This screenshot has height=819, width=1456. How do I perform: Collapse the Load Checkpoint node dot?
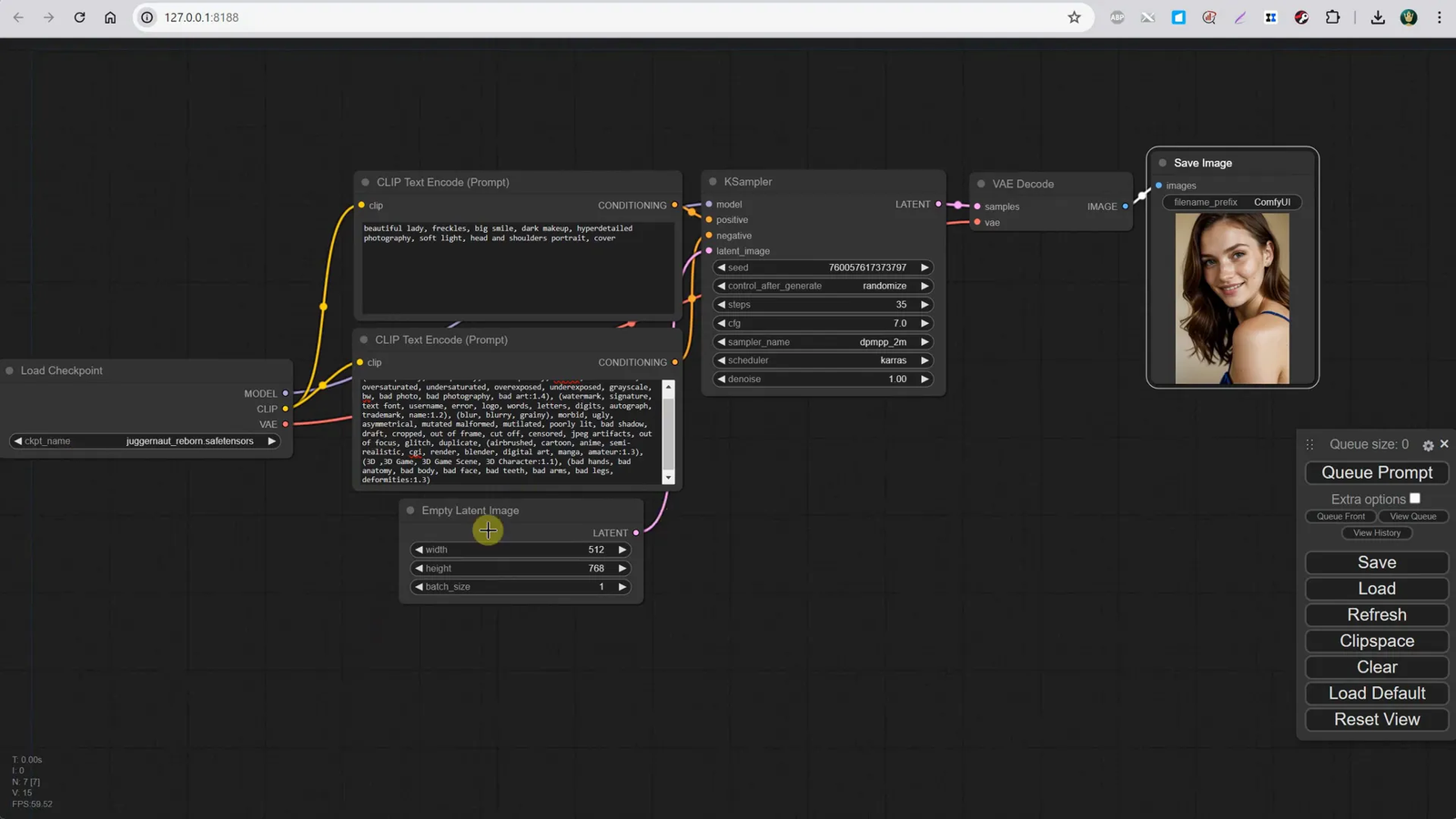(10, 370)
